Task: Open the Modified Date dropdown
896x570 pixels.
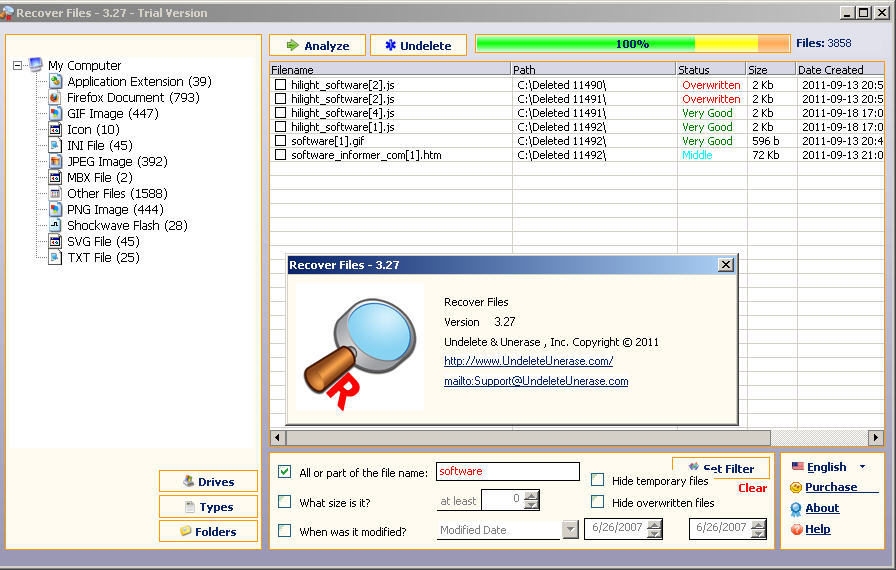Action: (570, 530)
